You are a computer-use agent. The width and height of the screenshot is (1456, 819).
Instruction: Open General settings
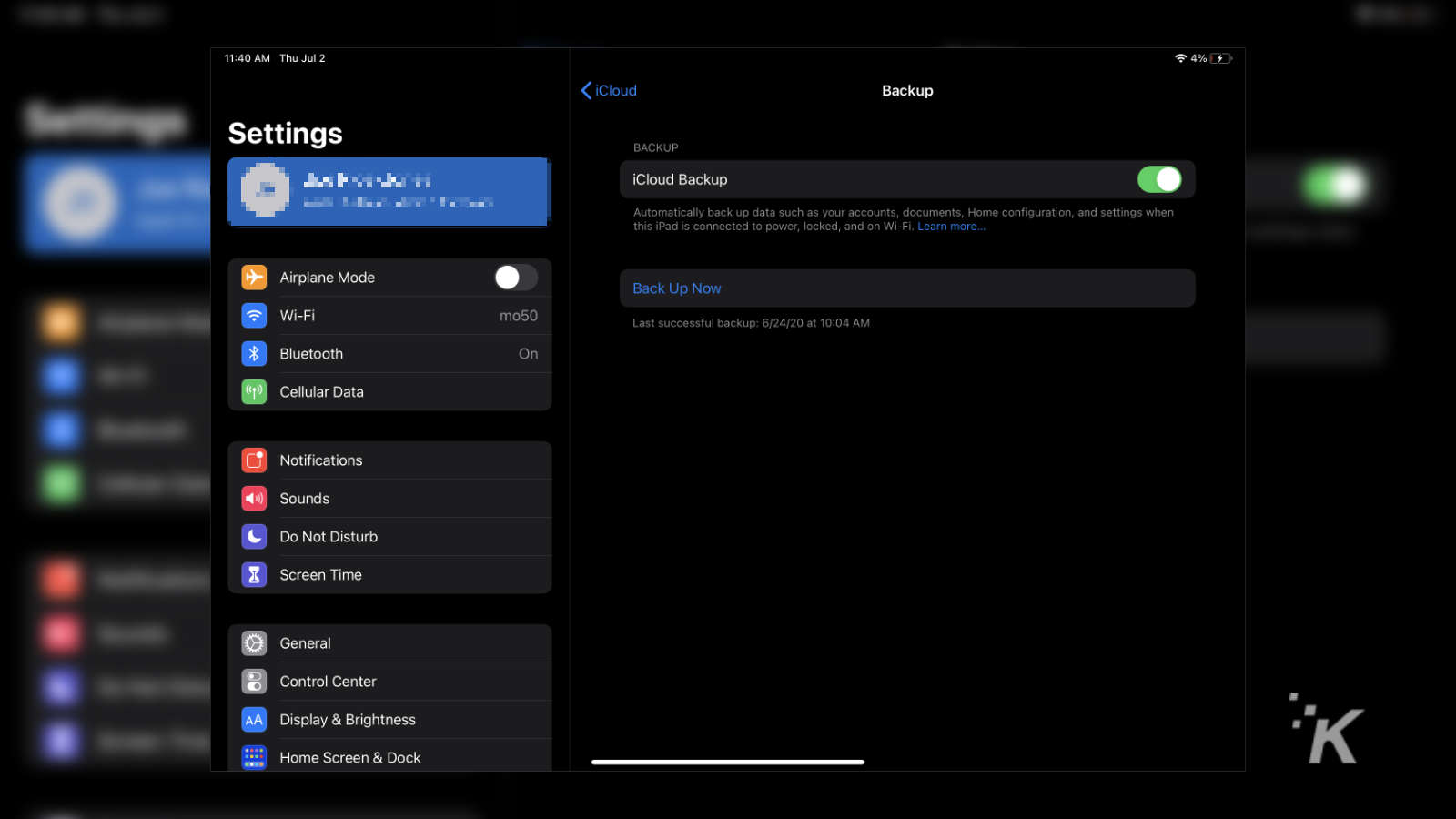pos(389,643)
